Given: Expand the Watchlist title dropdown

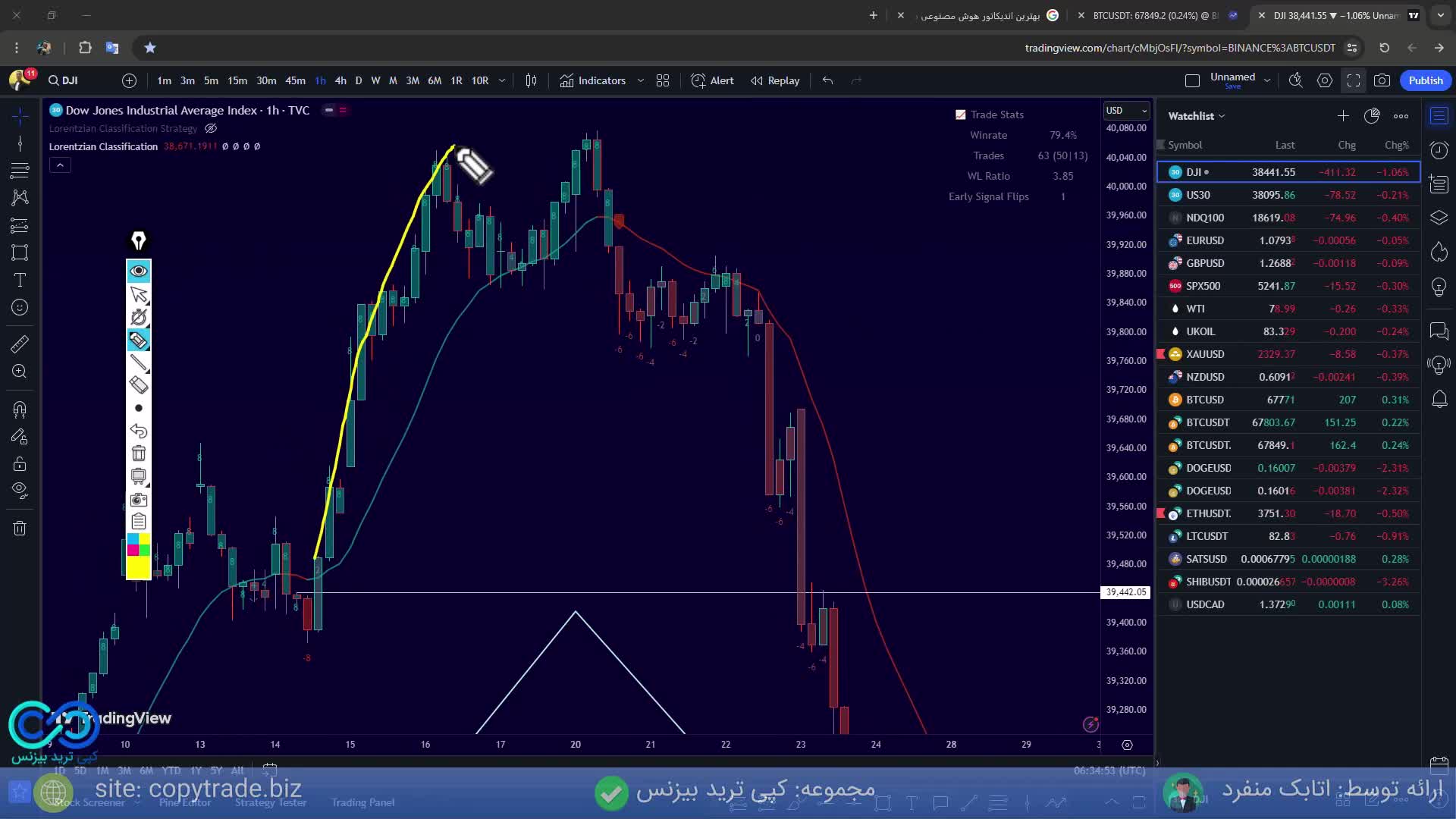Looking at the screenshot, I should (x=1221, y=116).
